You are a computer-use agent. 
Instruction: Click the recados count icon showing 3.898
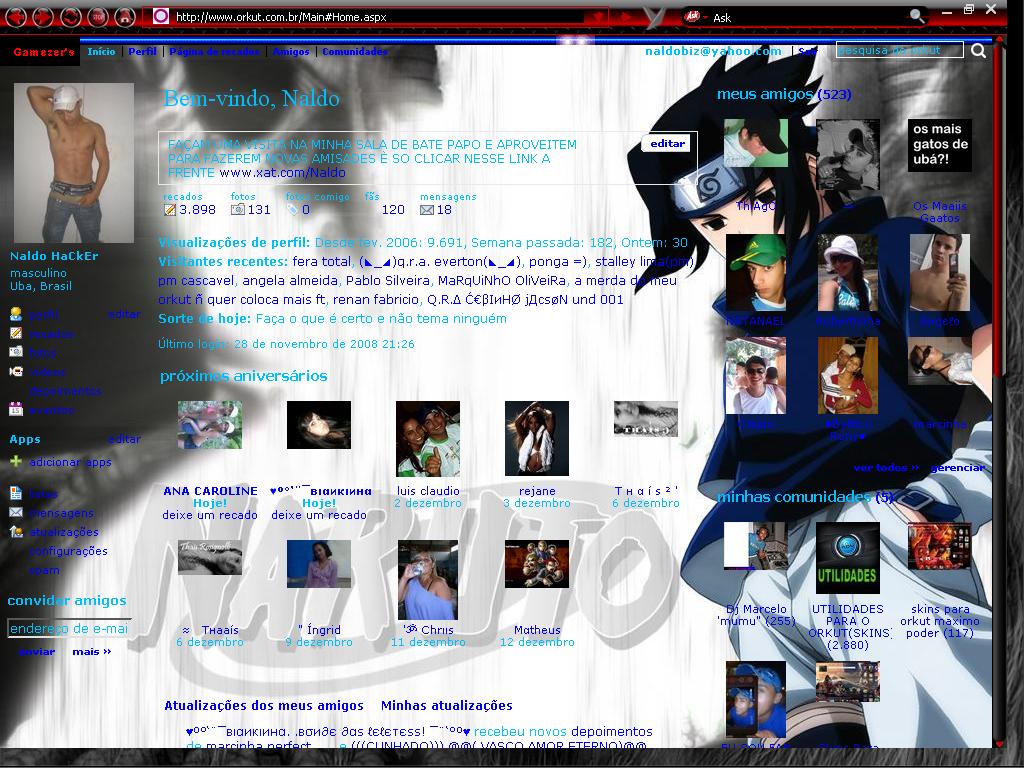click(x=170, y=210)
